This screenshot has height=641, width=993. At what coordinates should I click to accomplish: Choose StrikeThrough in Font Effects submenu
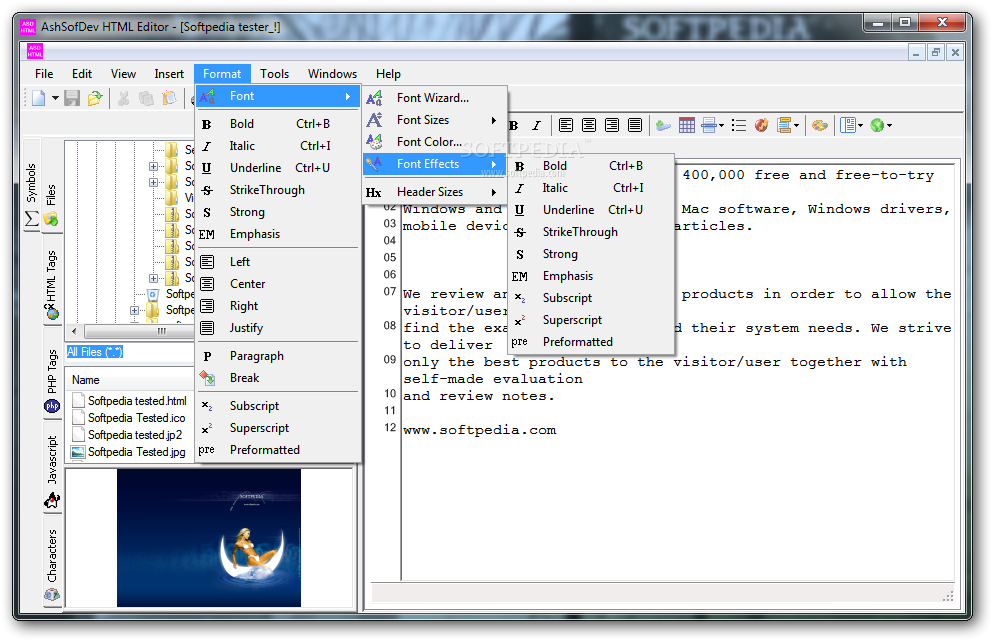click(x=590, y=232)
